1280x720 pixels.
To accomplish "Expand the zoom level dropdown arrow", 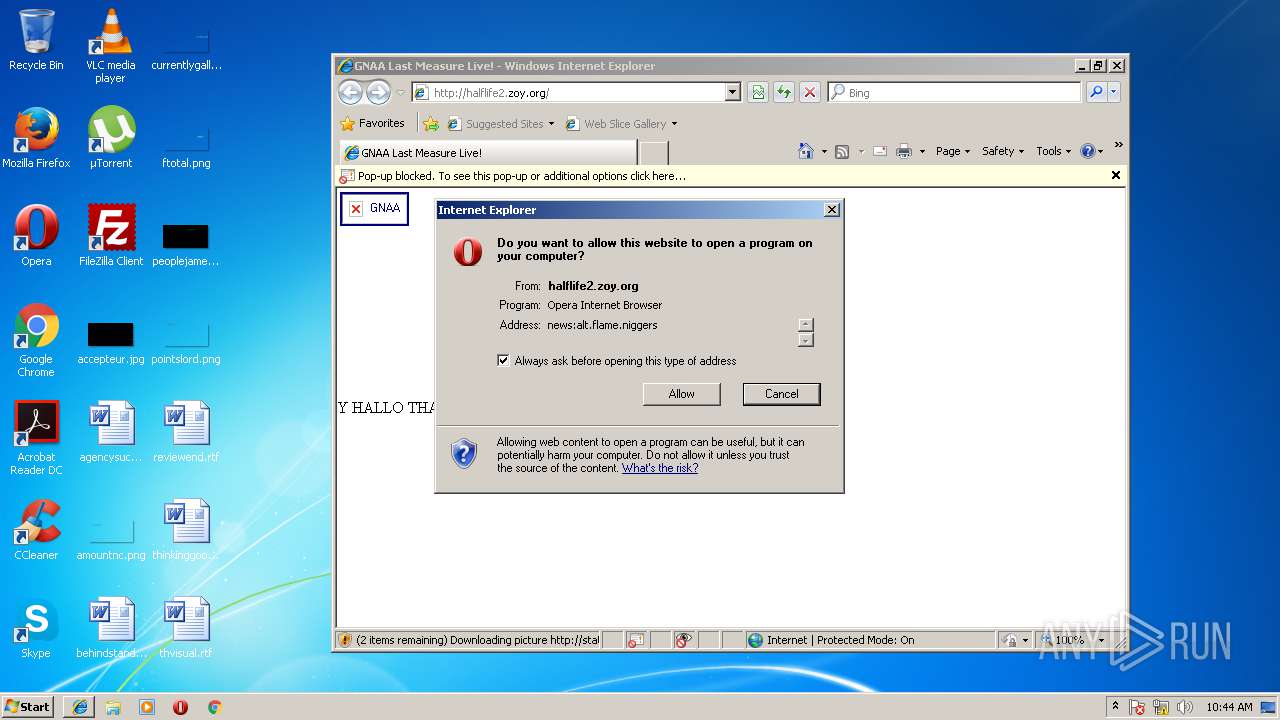I will [x=1101, y=640].
